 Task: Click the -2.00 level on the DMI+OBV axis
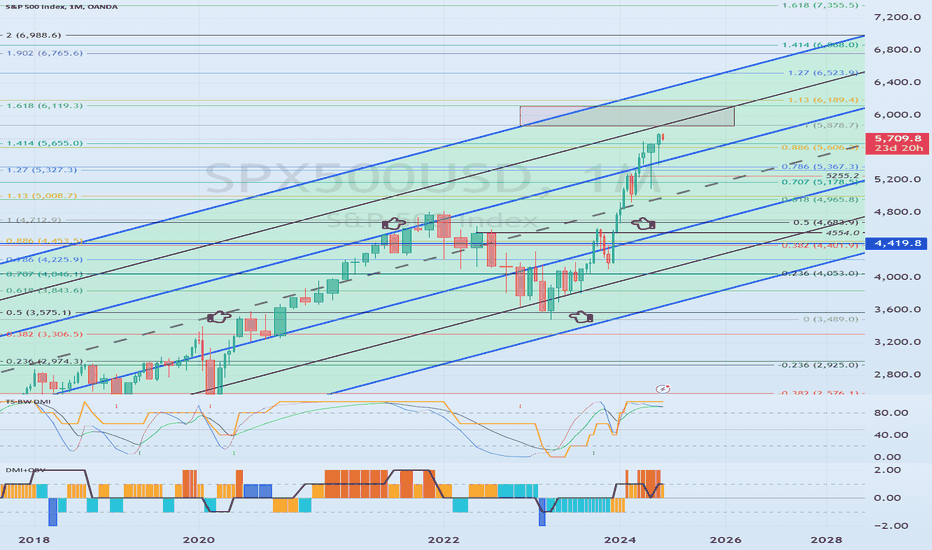click(x=891, y=526)
